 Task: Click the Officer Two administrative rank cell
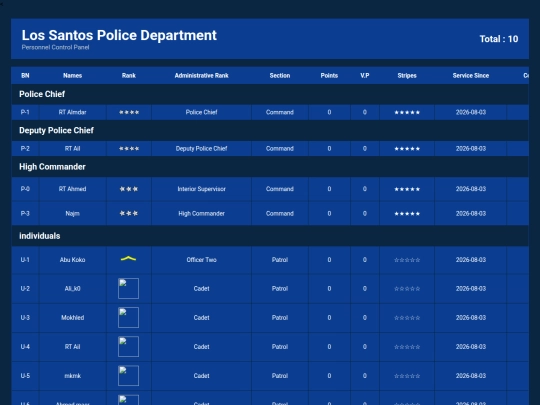(x=201, y=260)
